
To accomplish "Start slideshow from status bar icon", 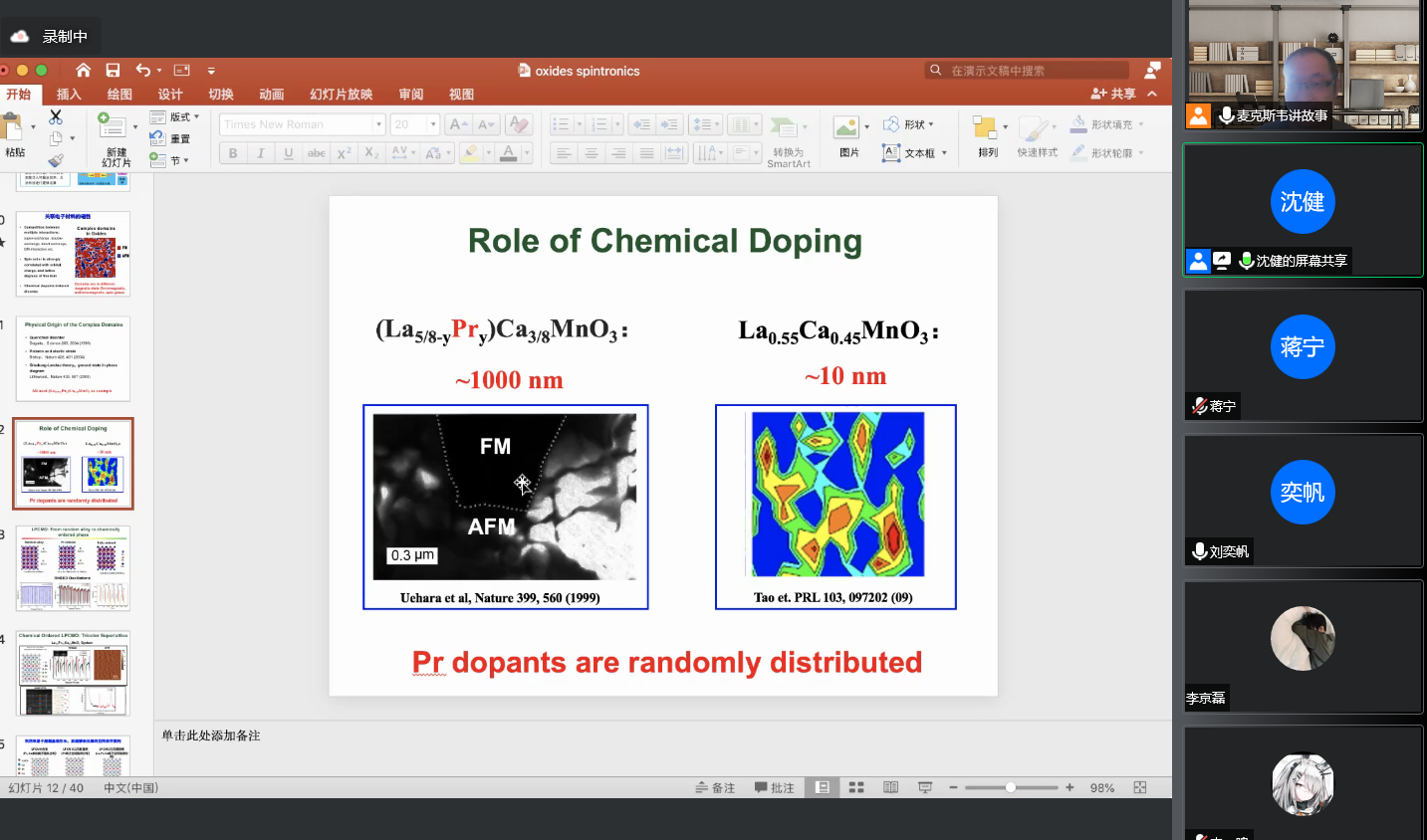I will [925, 787].
